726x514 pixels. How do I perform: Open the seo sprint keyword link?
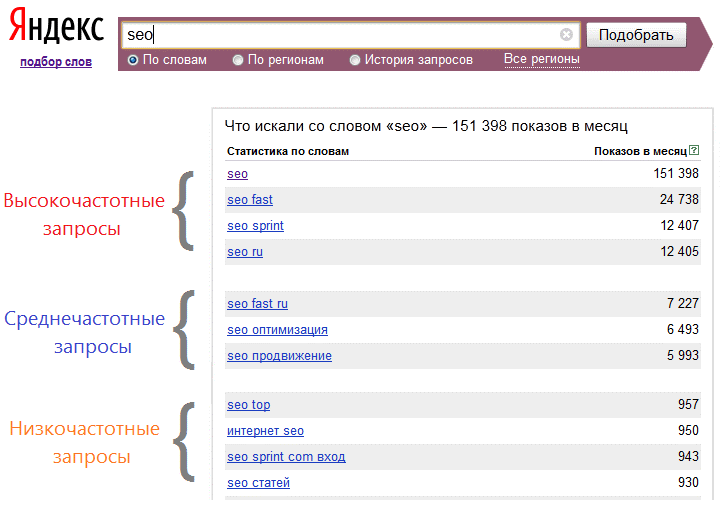point(256,226)
